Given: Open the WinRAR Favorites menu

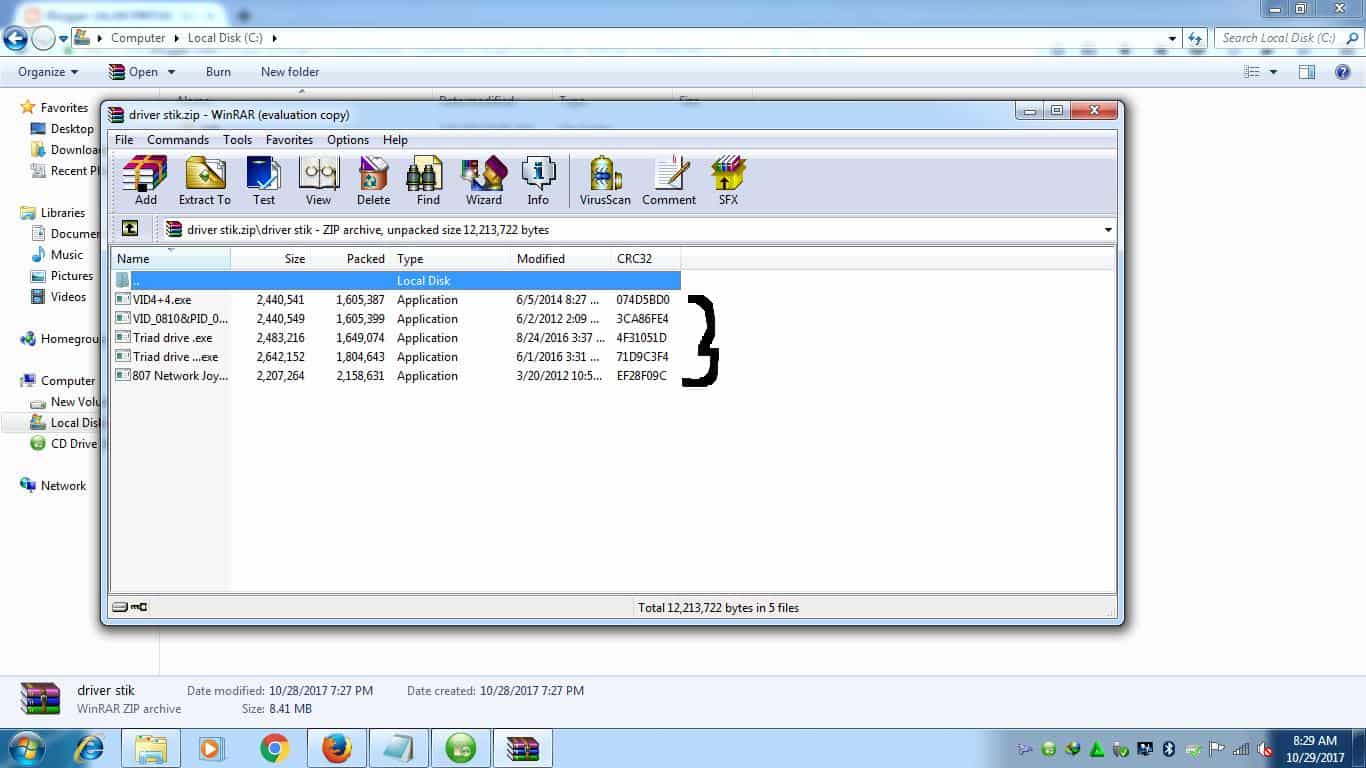Looking at the screenshot, I should point(289,140).
